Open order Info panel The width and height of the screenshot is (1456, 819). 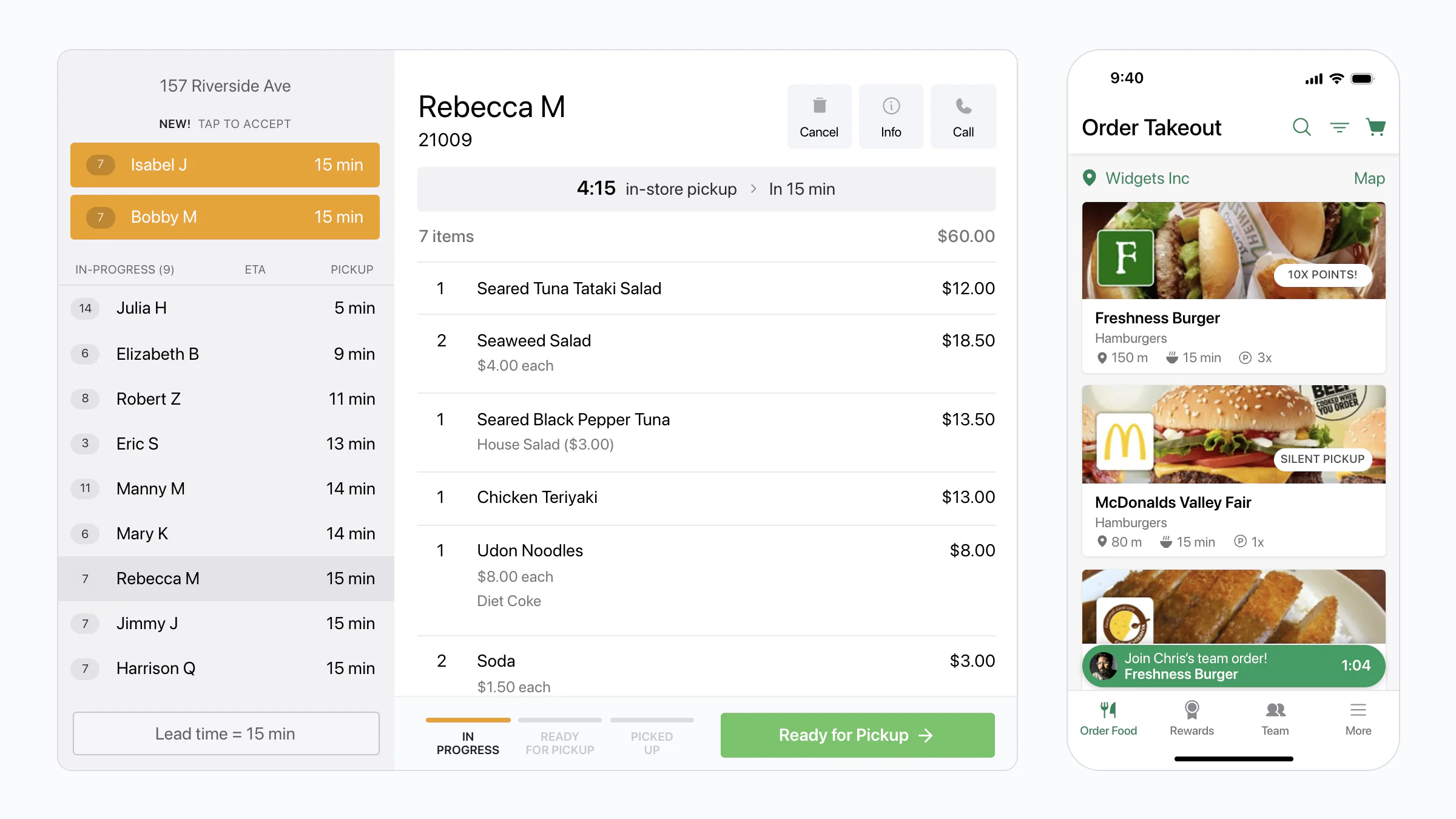pyautogui.click(x=891, y=116)
